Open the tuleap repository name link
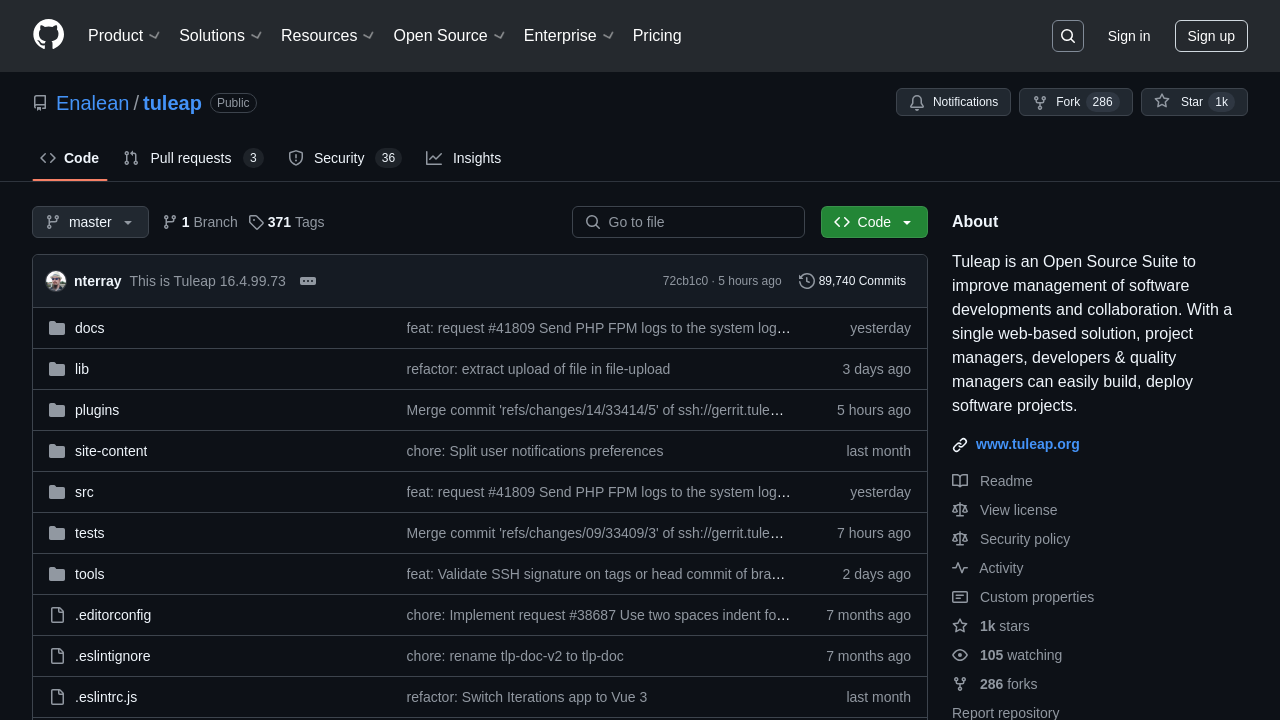The width and height of the screenshot is (1280, 720). pos(172,103)
